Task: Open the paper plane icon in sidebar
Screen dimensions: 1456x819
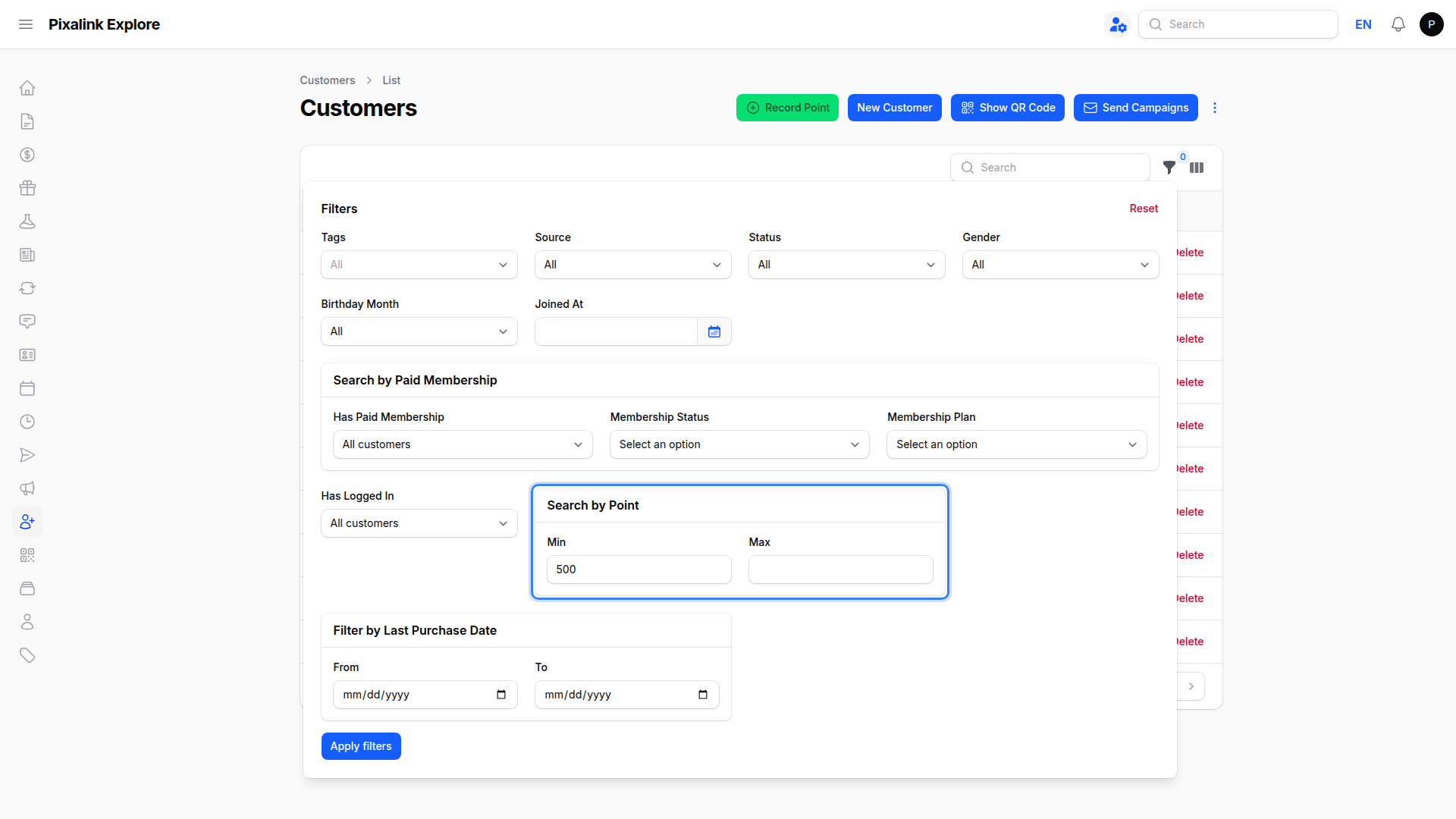Action: [x=27, y=455]
